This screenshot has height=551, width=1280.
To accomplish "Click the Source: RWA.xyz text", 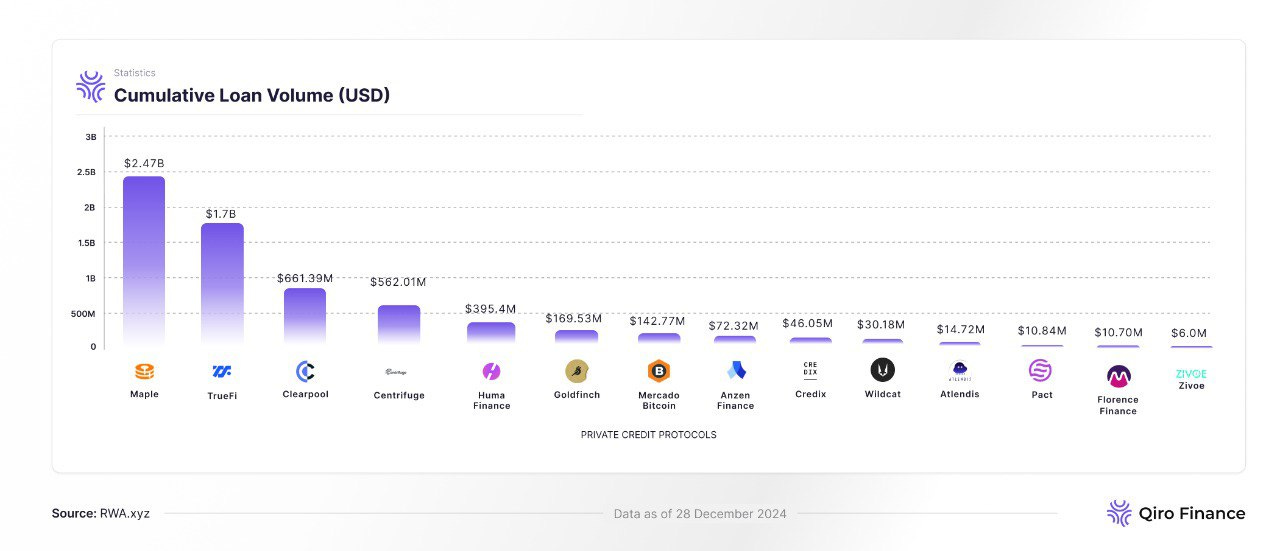I will tap(101, 514).
